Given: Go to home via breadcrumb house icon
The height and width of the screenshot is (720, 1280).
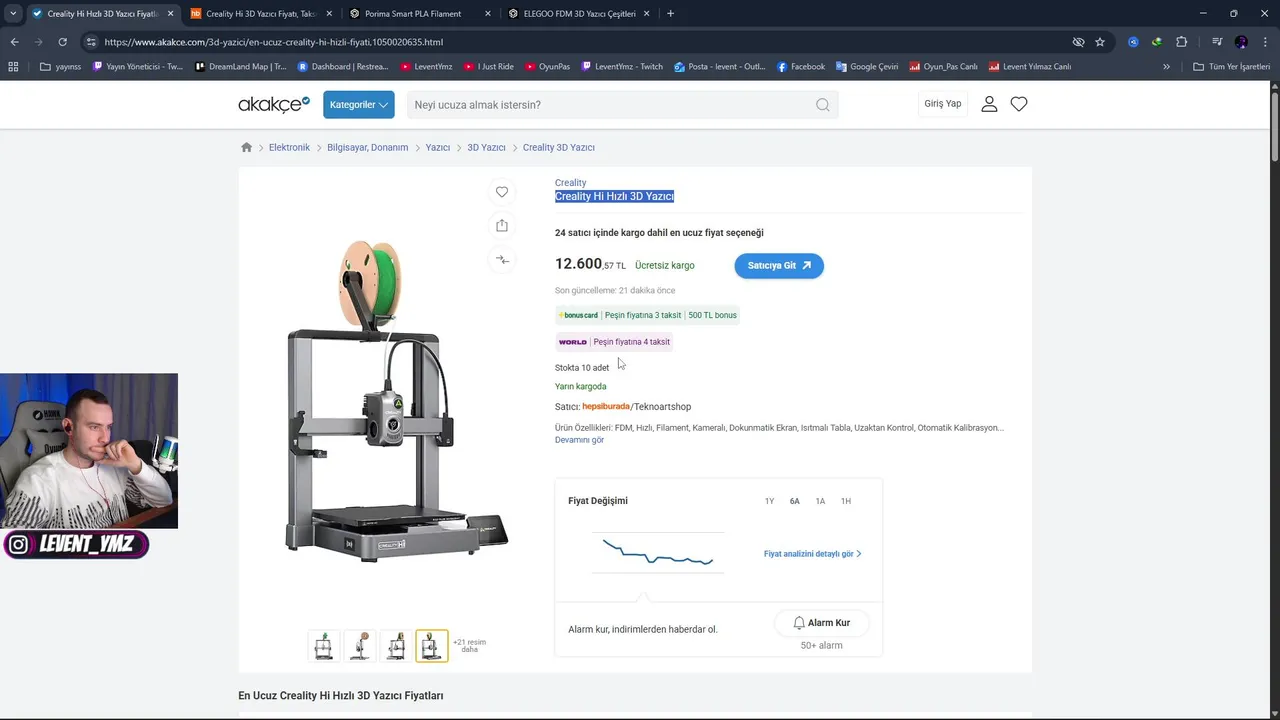Looking at the screenshot, I should pyautogui.click(x=246, y=147).
